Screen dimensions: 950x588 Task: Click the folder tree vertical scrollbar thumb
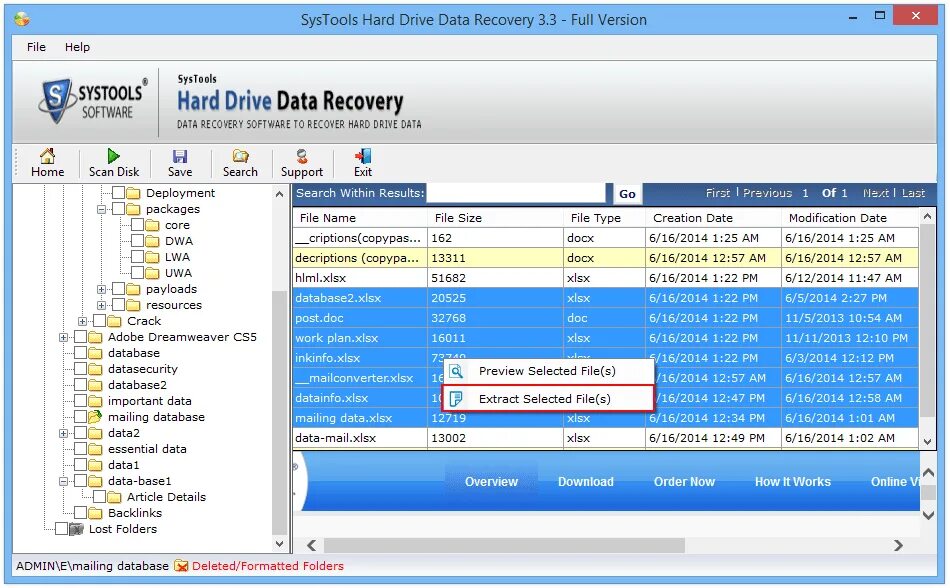(x=279, y=412)
